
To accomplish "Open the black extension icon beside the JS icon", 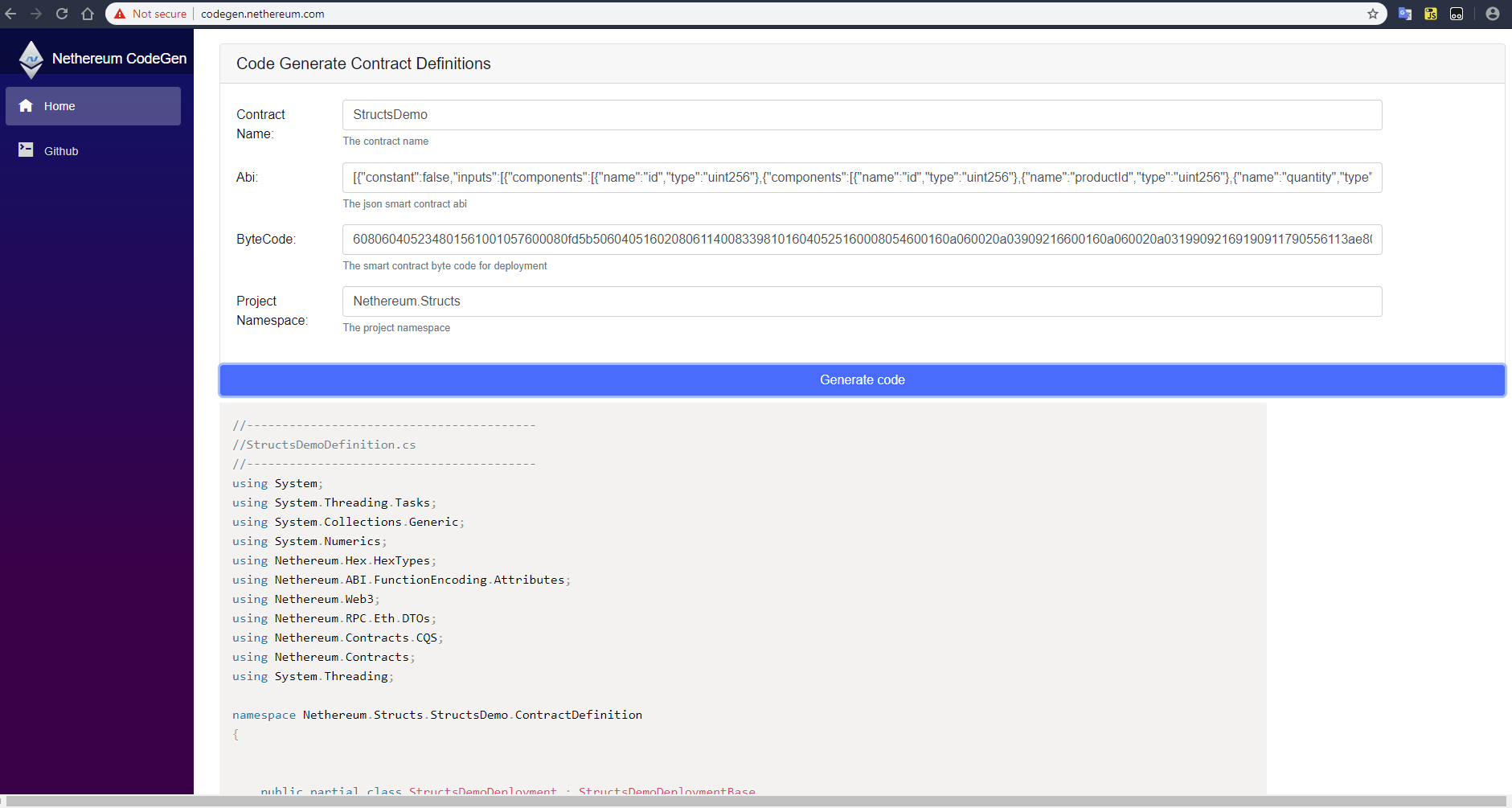I will 1457,14.
